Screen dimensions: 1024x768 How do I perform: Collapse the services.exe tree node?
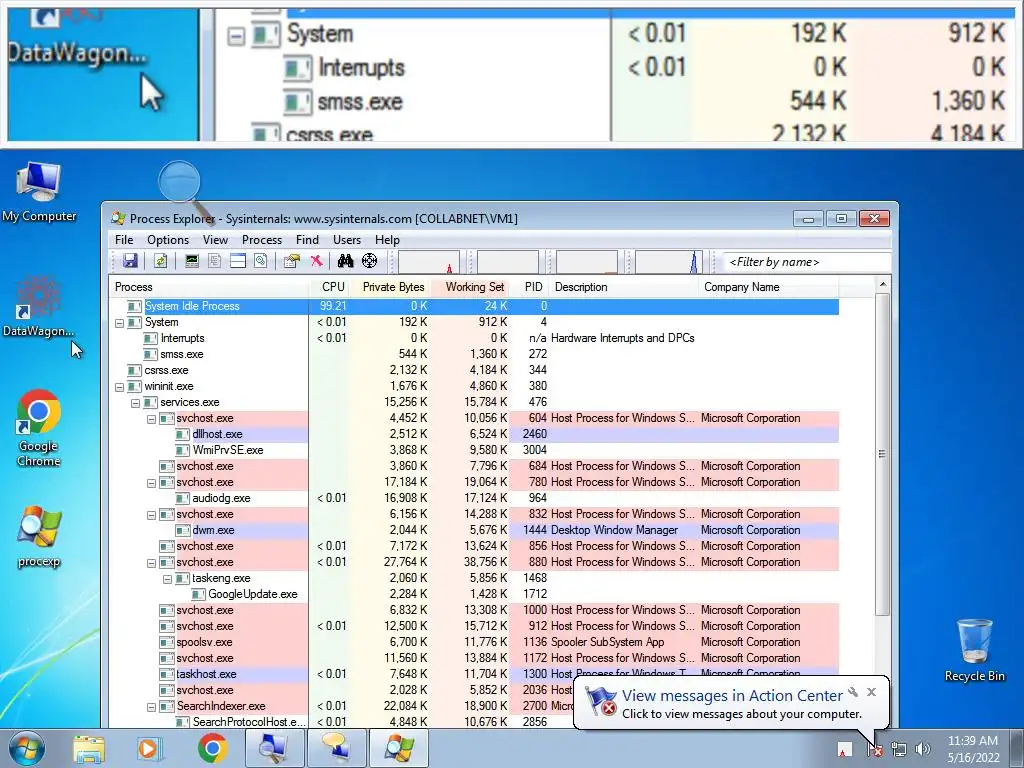[135, 403]
